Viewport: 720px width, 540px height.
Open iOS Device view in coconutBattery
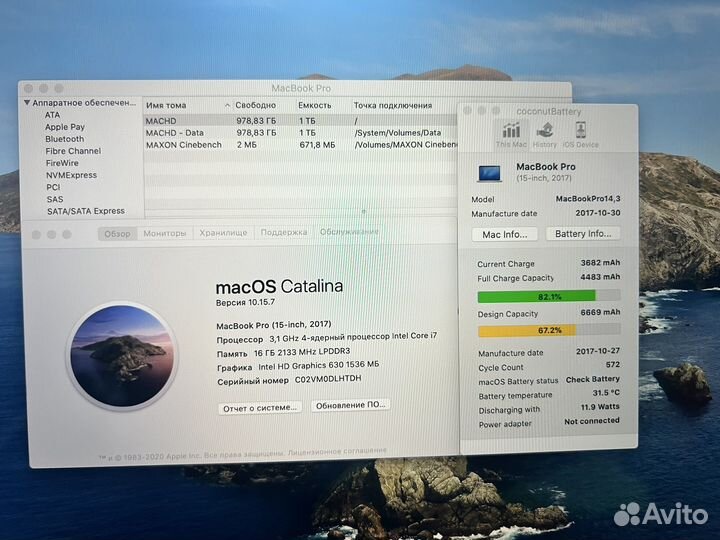580,134
